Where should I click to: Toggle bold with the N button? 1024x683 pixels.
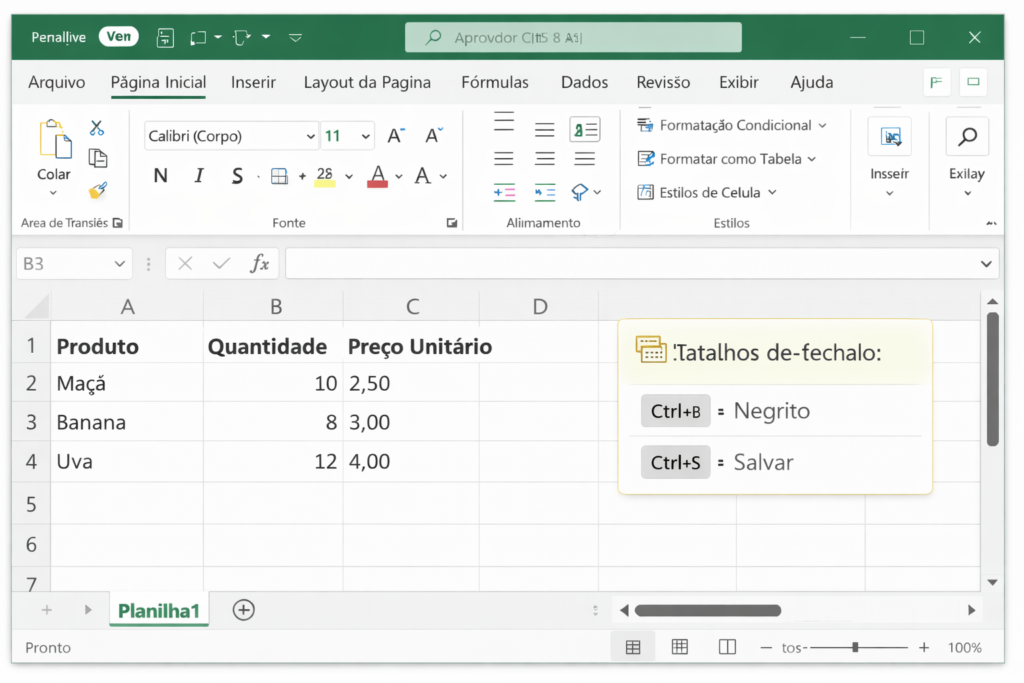[x=160, y=177]
